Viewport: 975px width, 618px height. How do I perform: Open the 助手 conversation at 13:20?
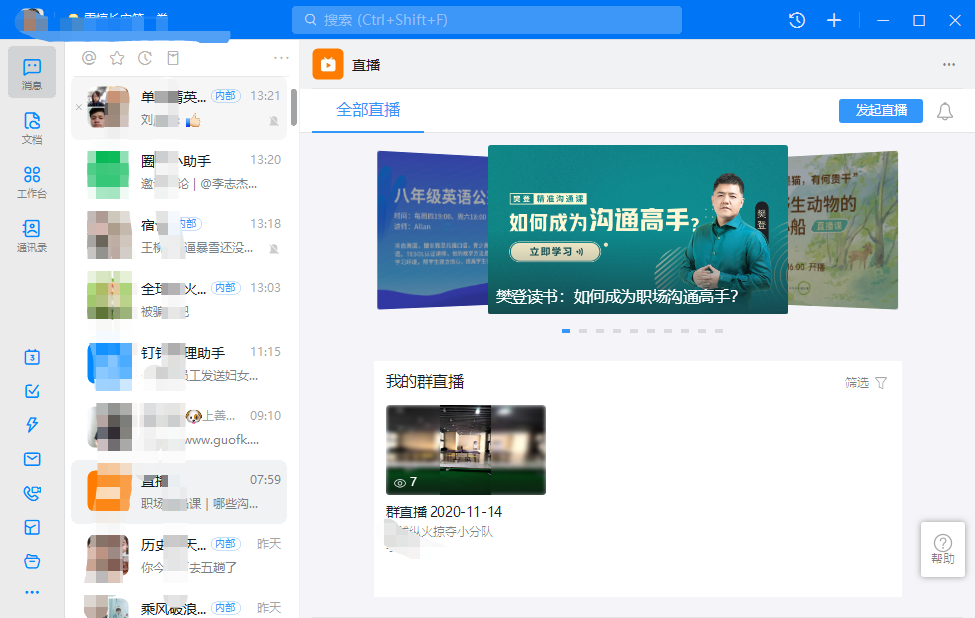[x=179, y=172]
